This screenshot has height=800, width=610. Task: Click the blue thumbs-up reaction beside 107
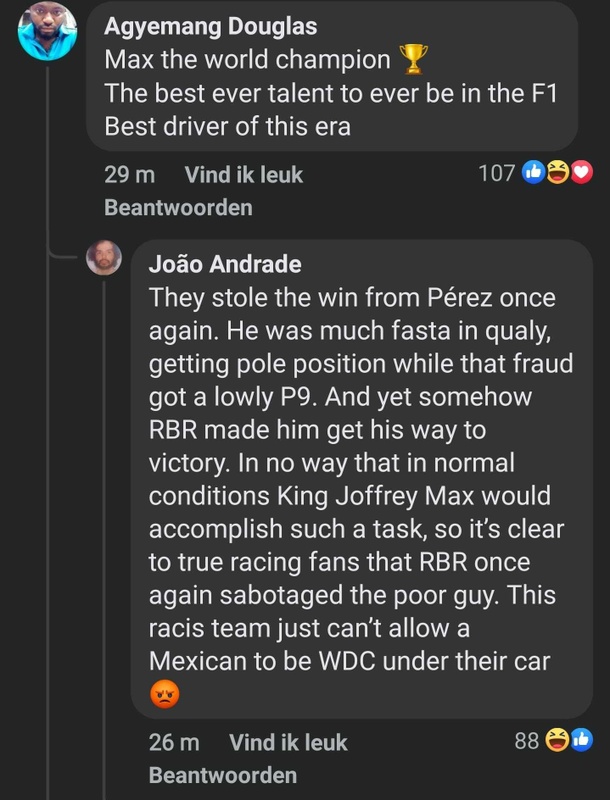pyautogui.click(x=533, y=174)
